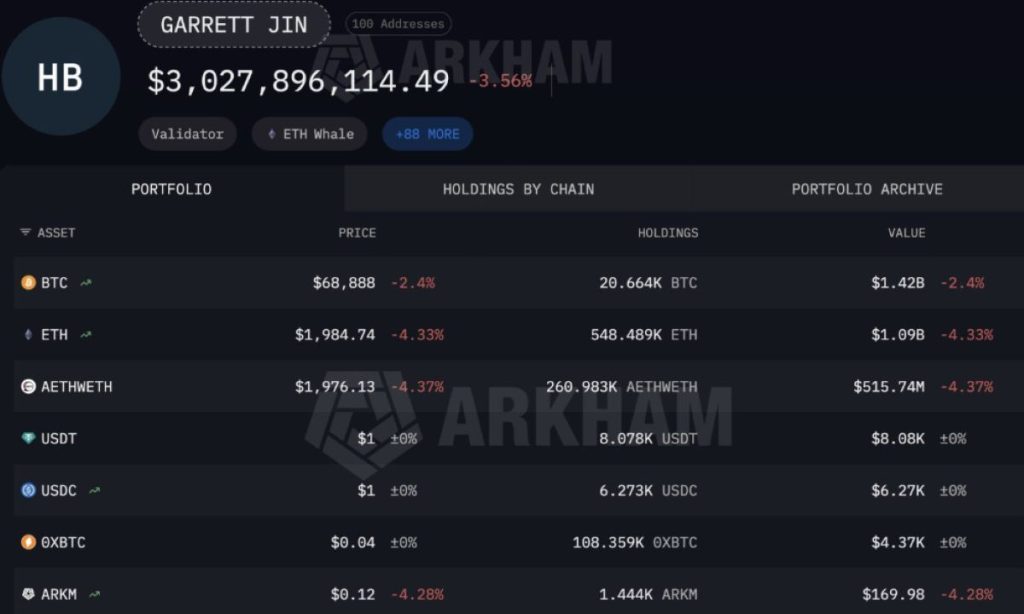
Task: Click the Bitcoin coin icon in BTC row
Action: coord(28,283)
